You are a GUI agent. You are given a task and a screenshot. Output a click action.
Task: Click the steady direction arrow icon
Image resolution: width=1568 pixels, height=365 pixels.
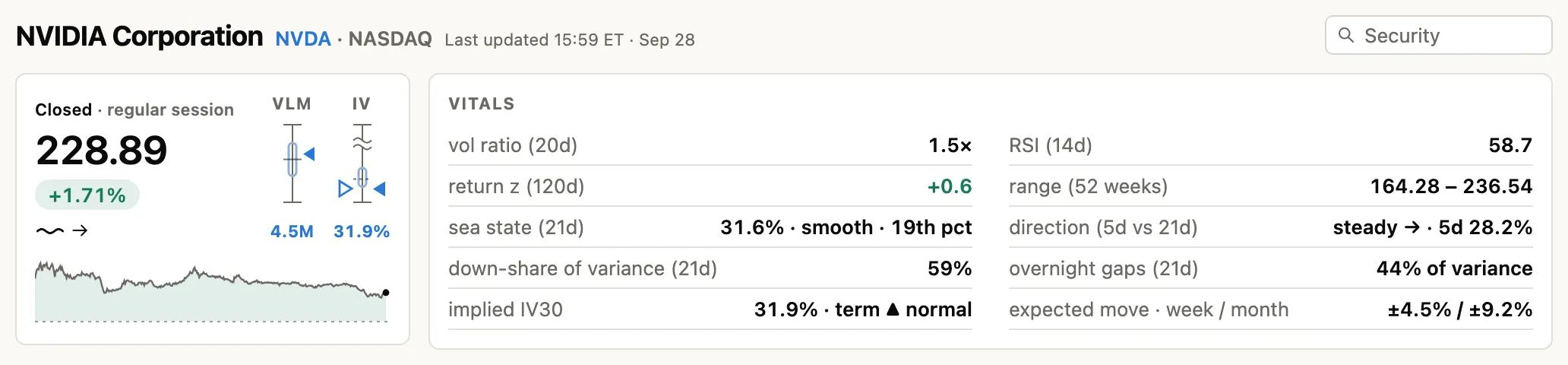click(x=1412, y=227)
